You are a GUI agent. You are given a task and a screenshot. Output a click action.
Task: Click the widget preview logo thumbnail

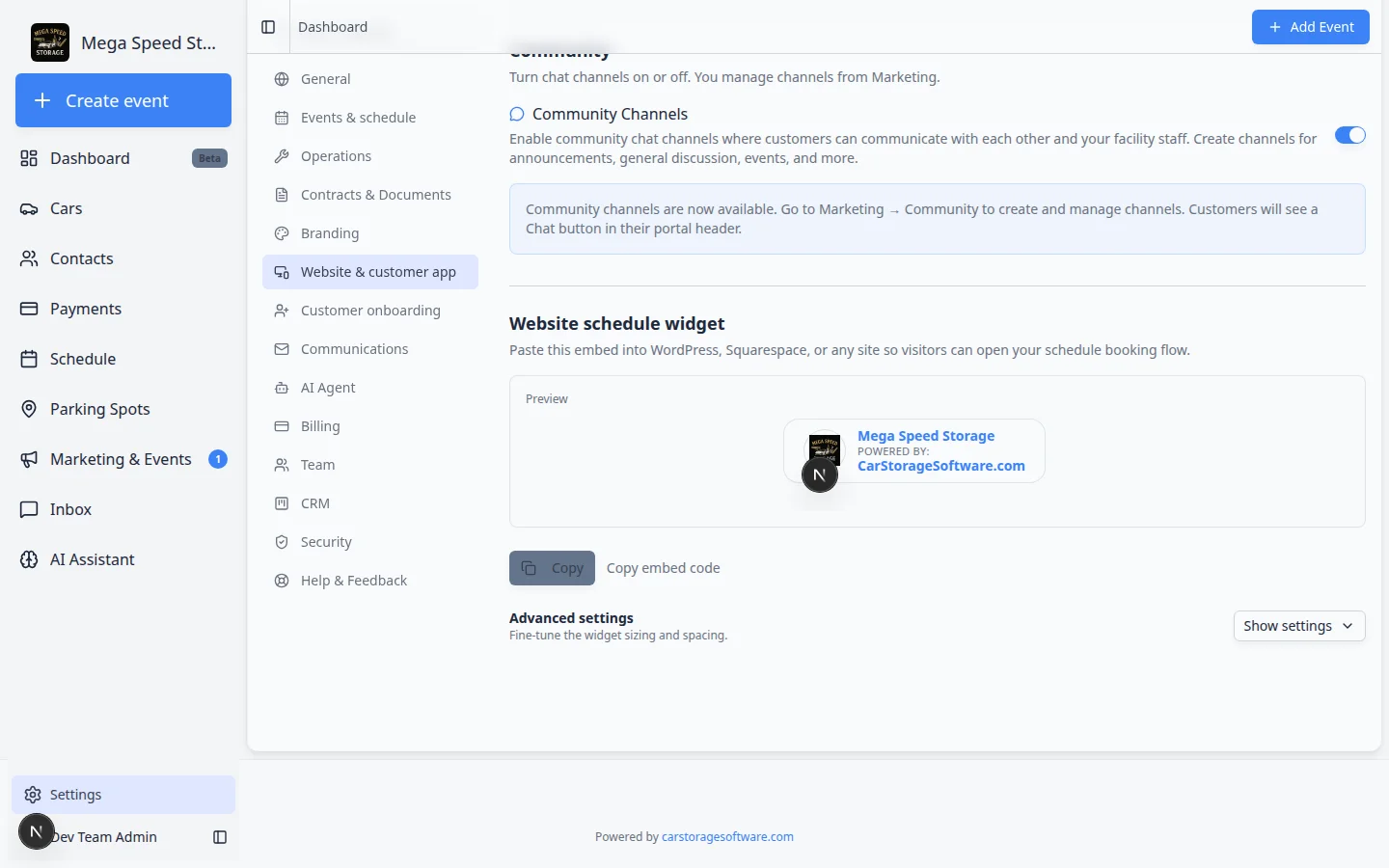pyautogui.click(x=824, y=450)
